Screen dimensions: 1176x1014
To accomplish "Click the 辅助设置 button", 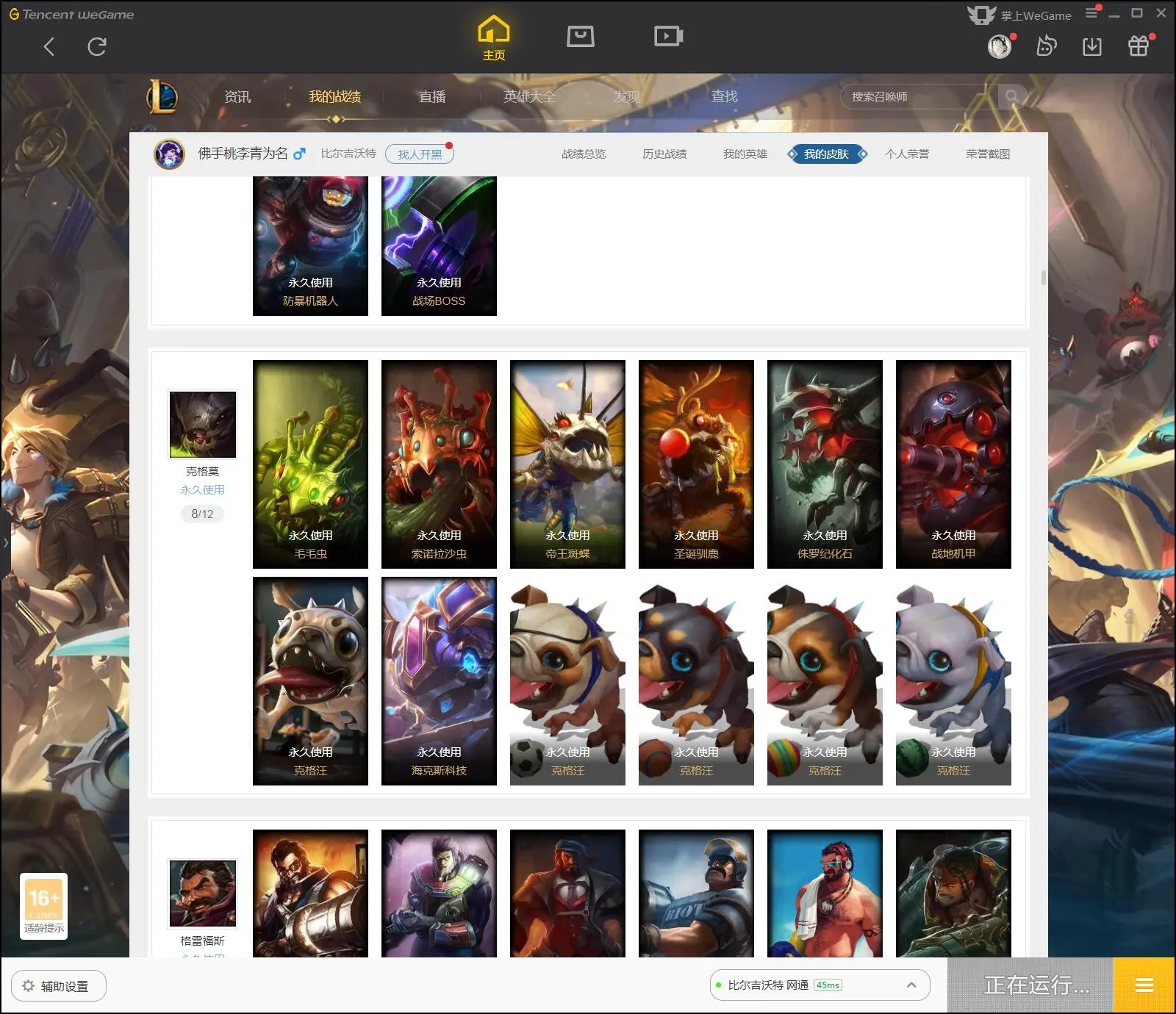I will pos(59,986).
